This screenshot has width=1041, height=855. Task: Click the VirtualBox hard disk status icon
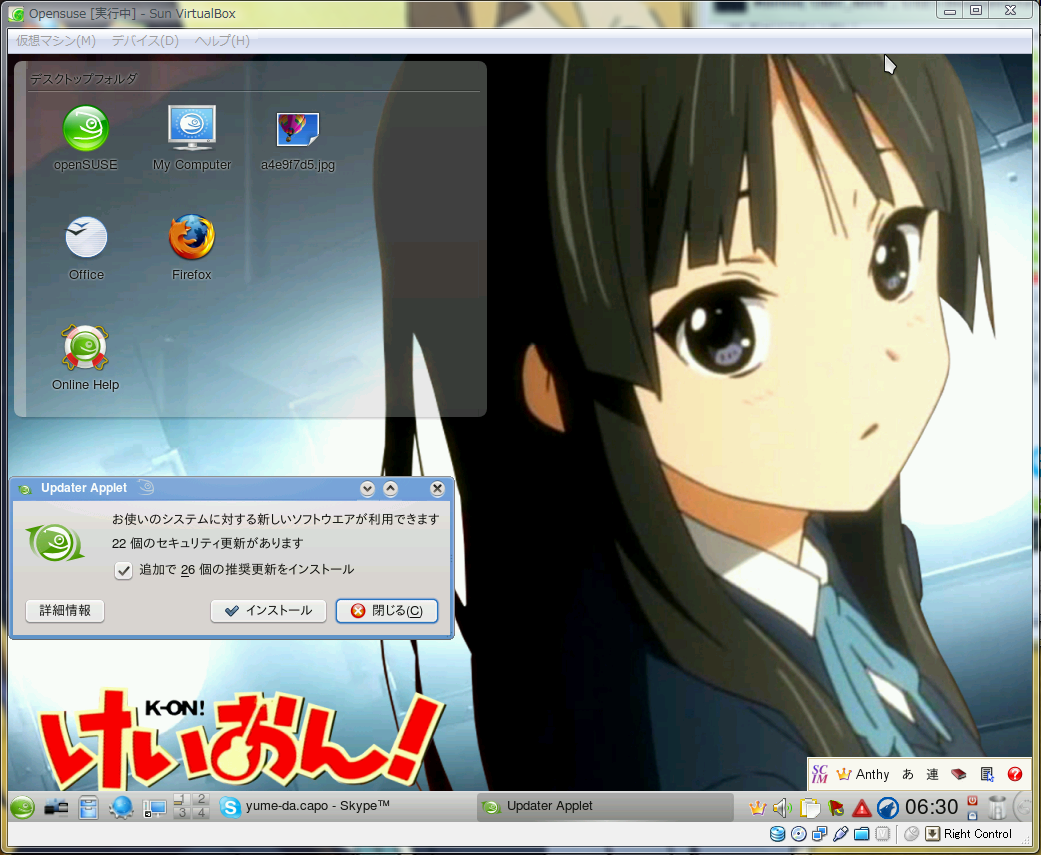[x=777, y=834]
